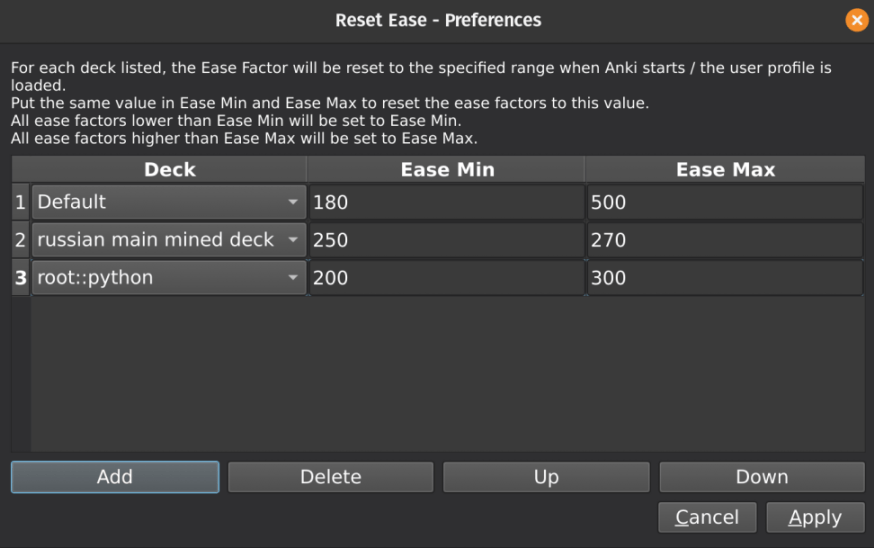Click Ease Min field containing 180
The image size is (874, 548).
(x=446, y=202)
